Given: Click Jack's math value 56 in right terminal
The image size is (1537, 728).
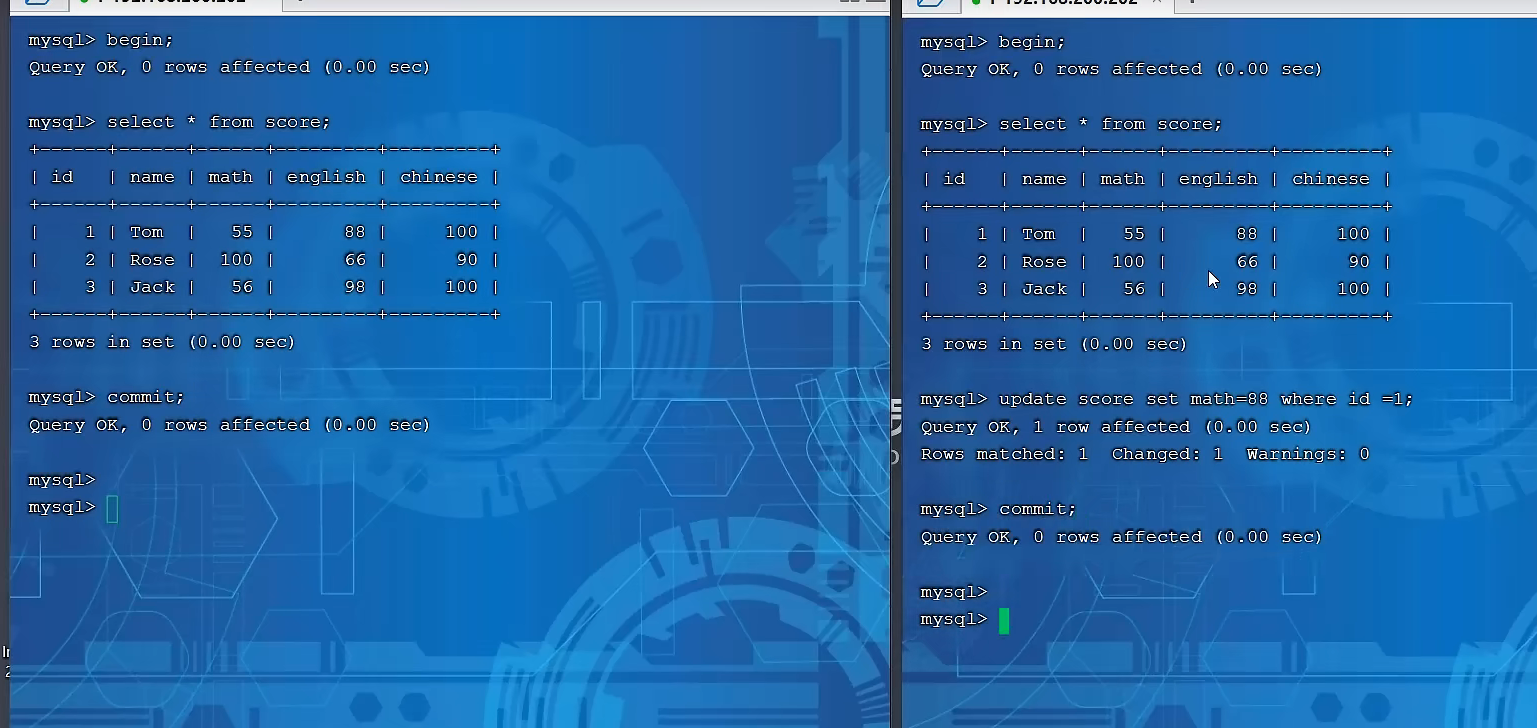Looking at the screenshot, I should point(1133,289).
